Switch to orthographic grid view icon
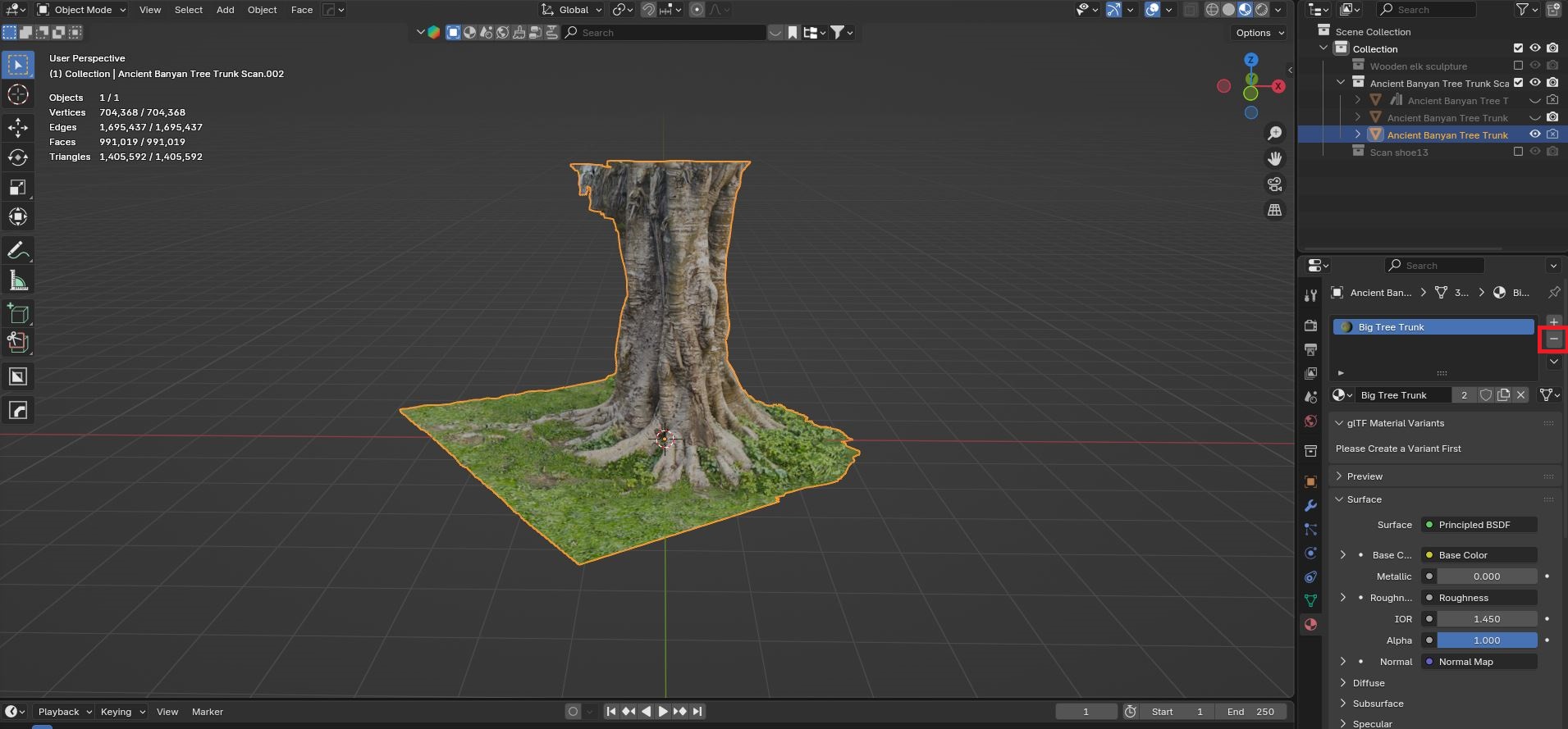Screen dimensions: 1568x729 (1274, 210)
